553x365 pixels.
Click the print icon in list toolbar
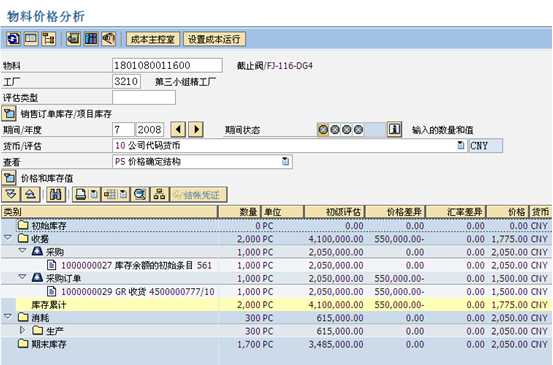click(x=81, y=195)
